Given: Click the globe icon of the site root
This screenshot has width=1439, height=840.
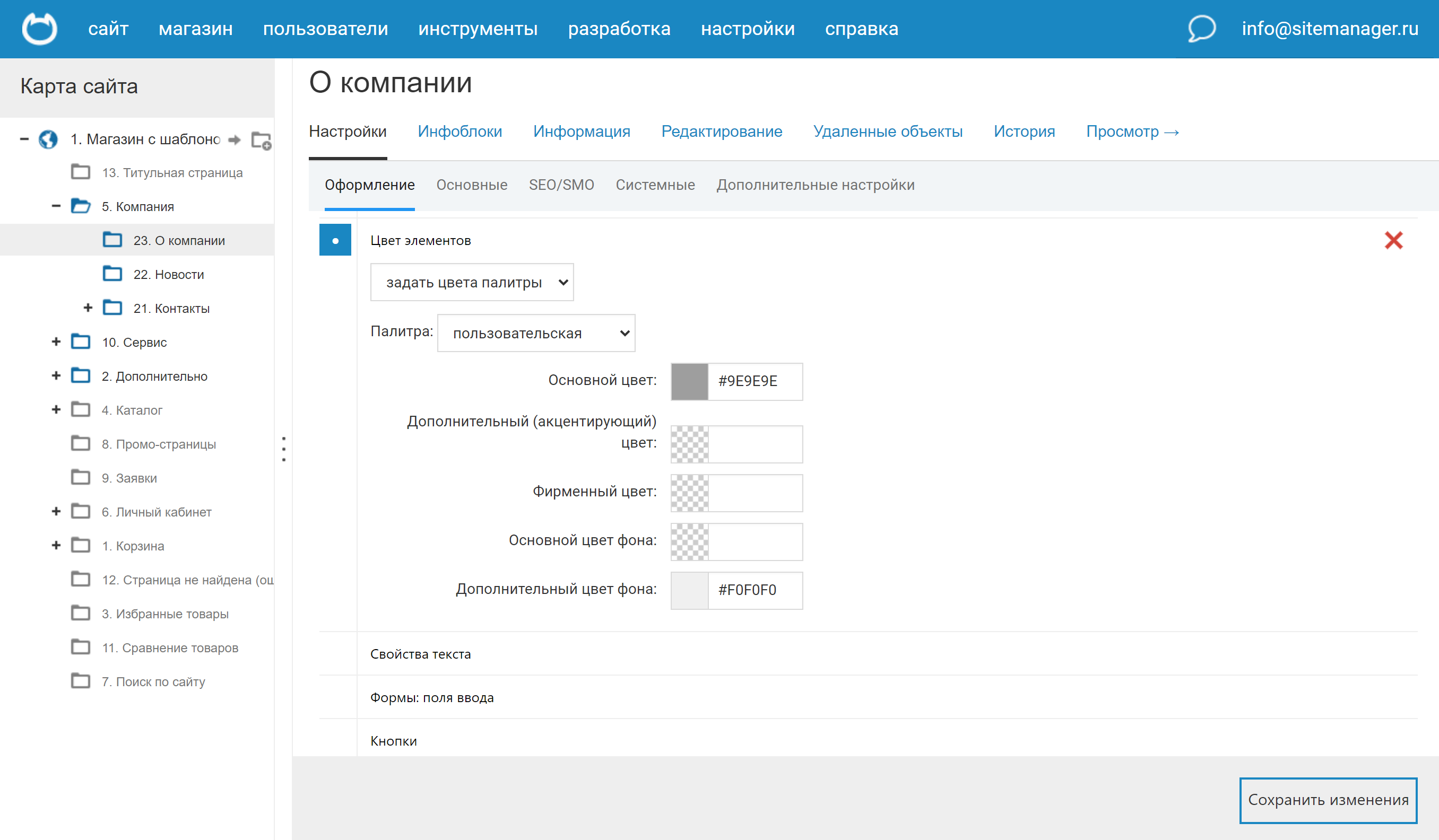Looking at the screenshot, I should point(48,139).
